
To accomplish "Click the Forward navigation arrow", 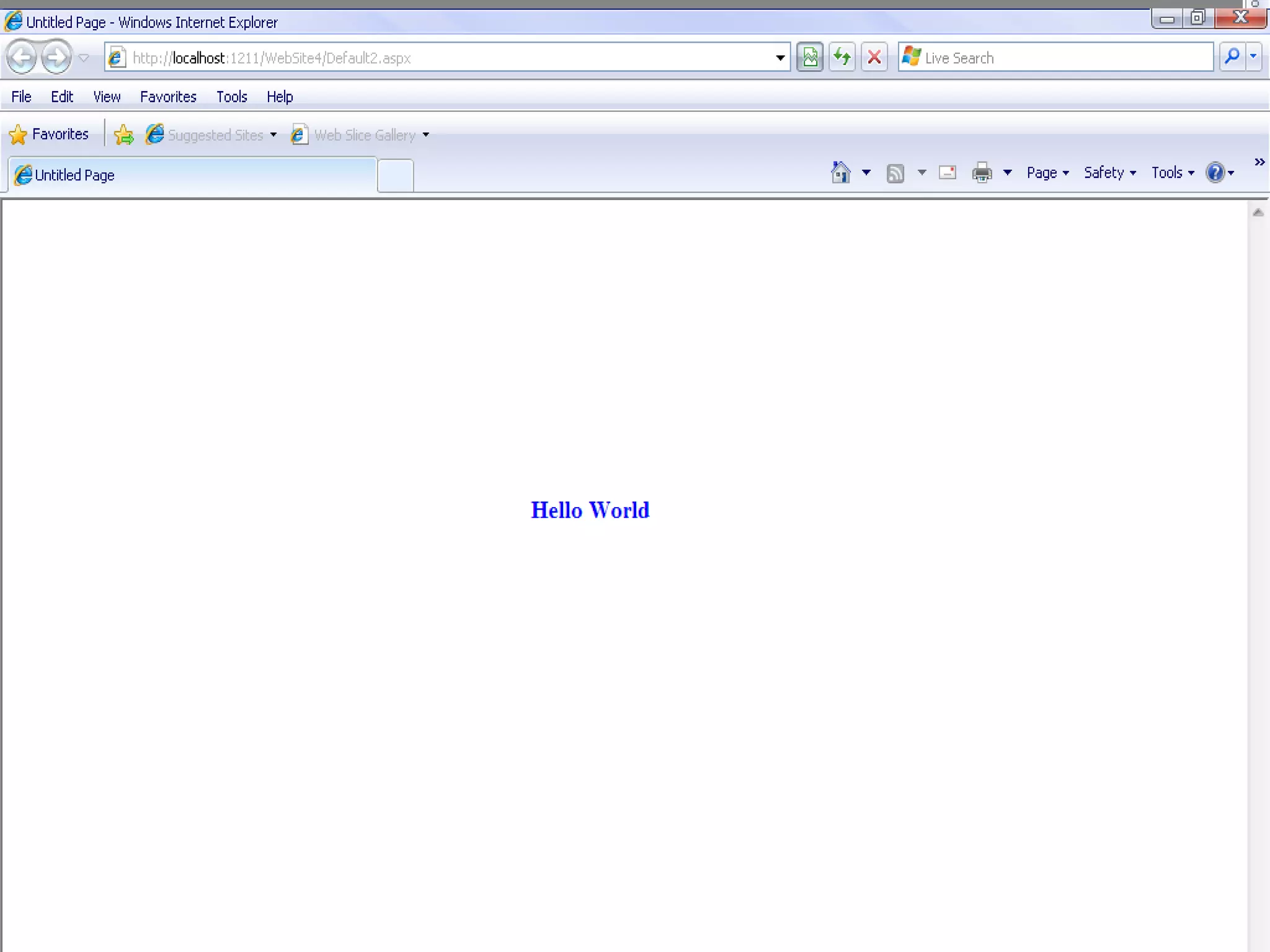I will [x=56, y=58].
